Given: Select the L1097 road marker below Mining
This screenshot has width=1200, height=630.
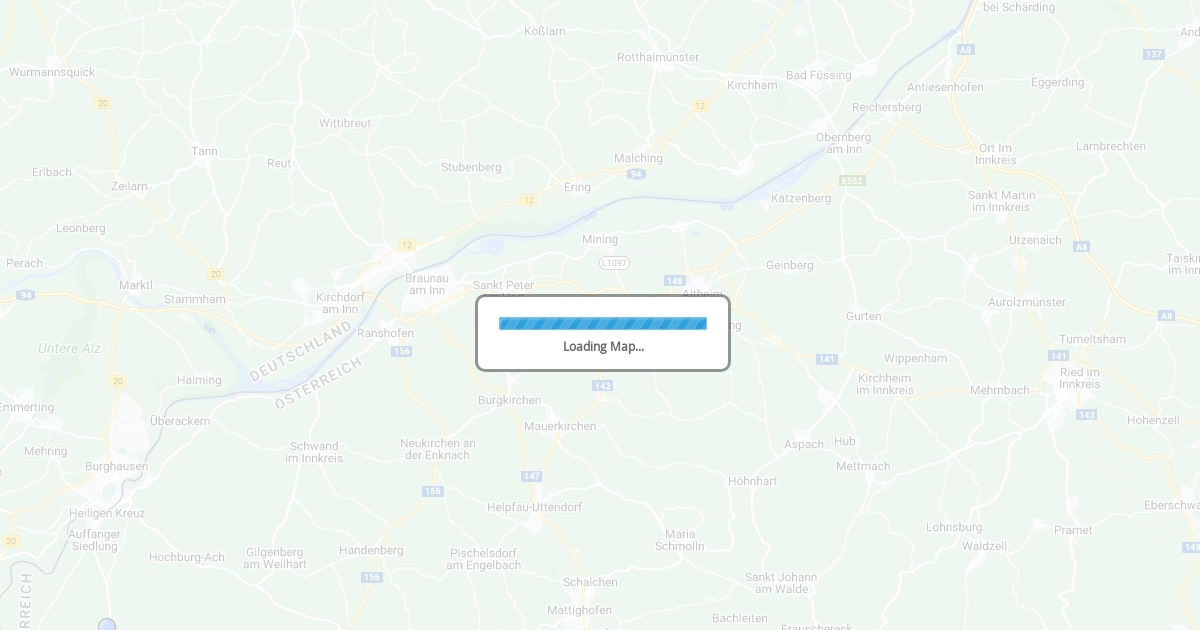Looking at the screenshot, I should (x=614, y=262).
